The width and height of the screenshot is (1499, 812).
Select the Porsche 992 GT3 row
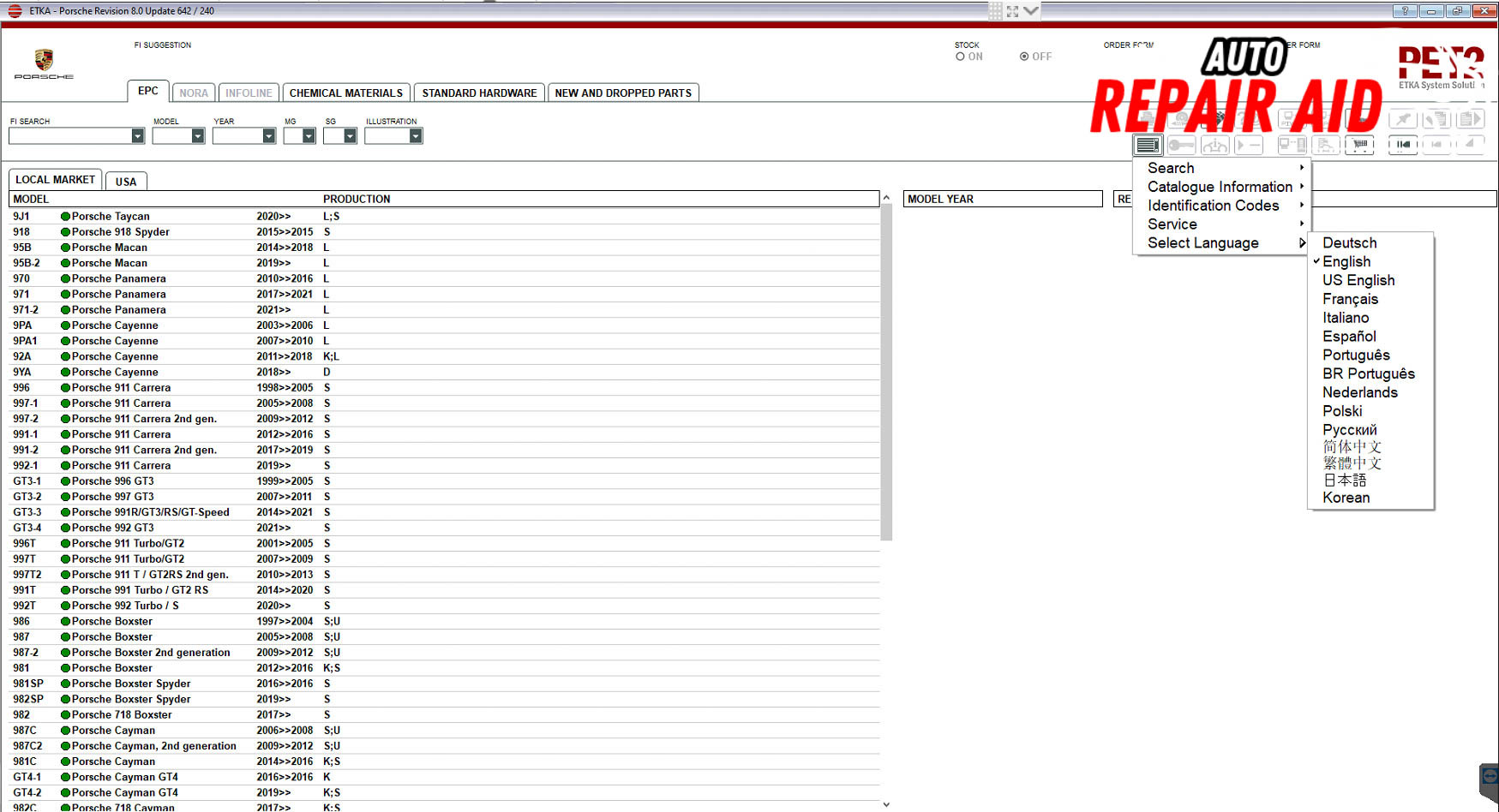coord(445,528)
